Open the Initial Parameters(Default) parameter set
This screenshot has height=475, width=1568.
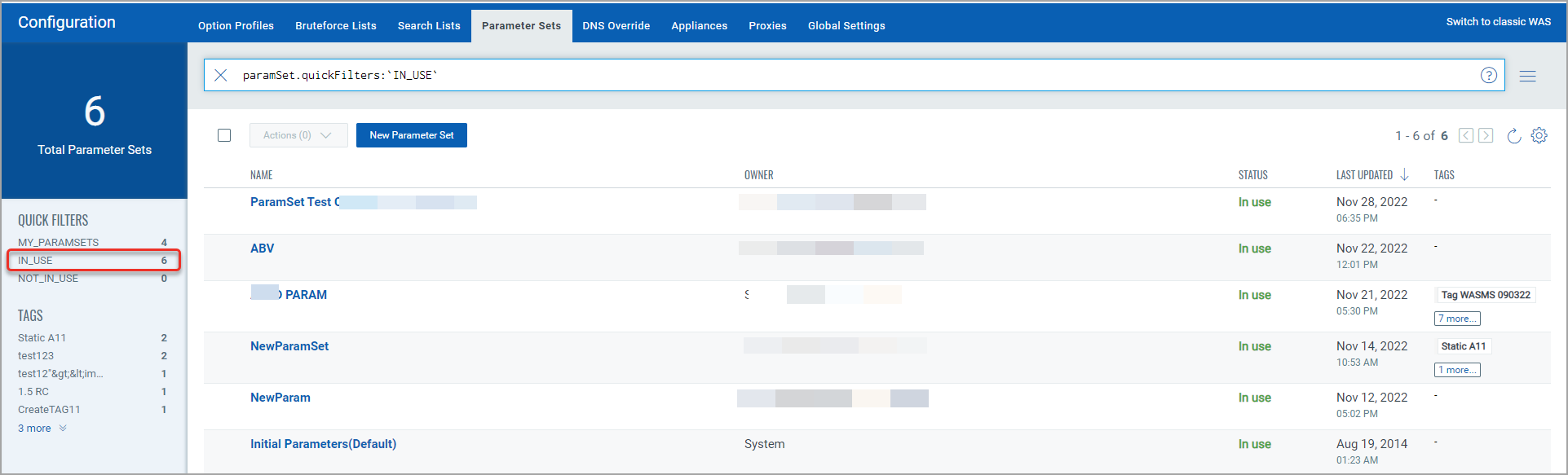pos(323,444)
